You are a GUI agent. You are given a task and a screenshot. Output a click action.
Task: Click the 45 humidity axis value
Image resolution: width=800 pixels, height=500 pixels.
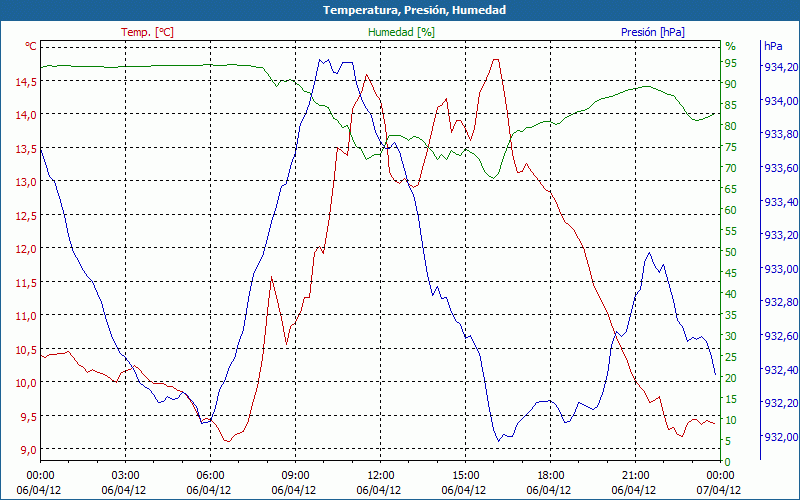731,273
